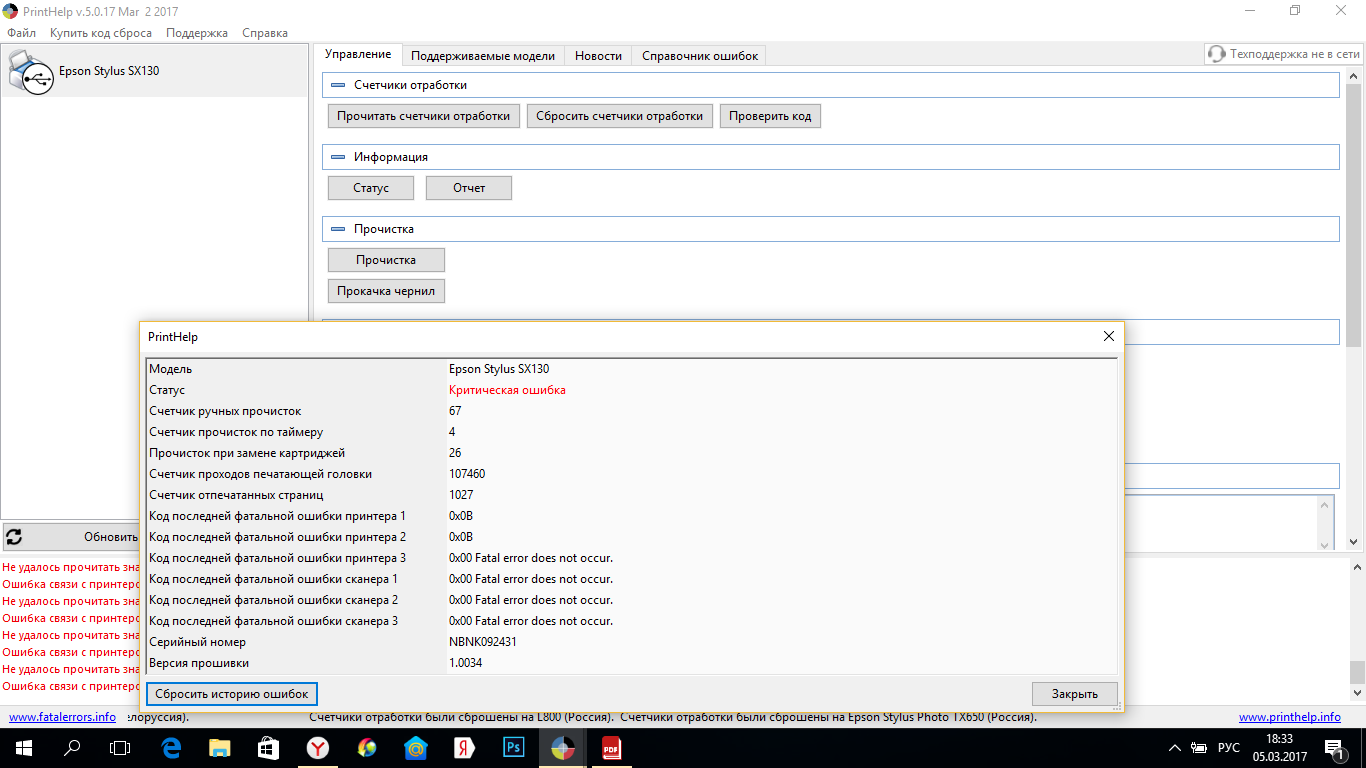The width and height of the screenshot is (1366, 768).
Task: Launch Yandex Browser with the red Y icon
Action: coord(317,747)
